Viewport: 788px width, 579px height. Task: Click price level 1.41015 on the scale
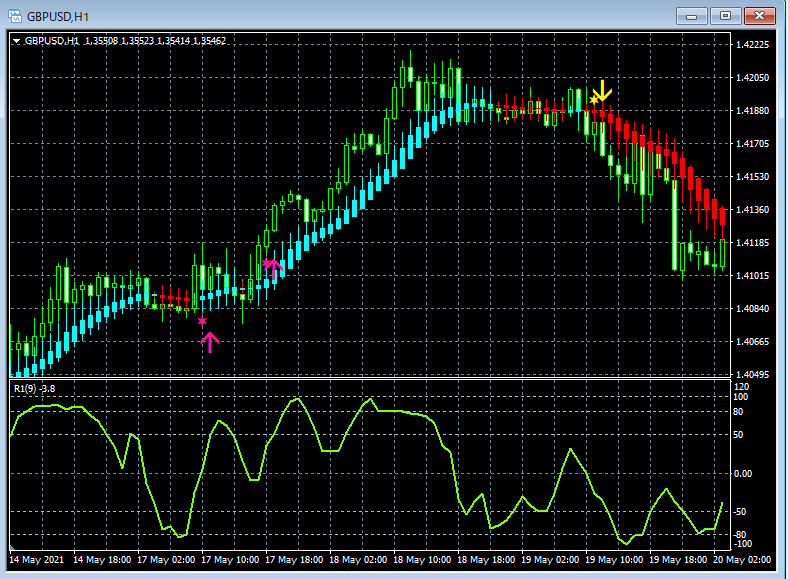point(752,275)
